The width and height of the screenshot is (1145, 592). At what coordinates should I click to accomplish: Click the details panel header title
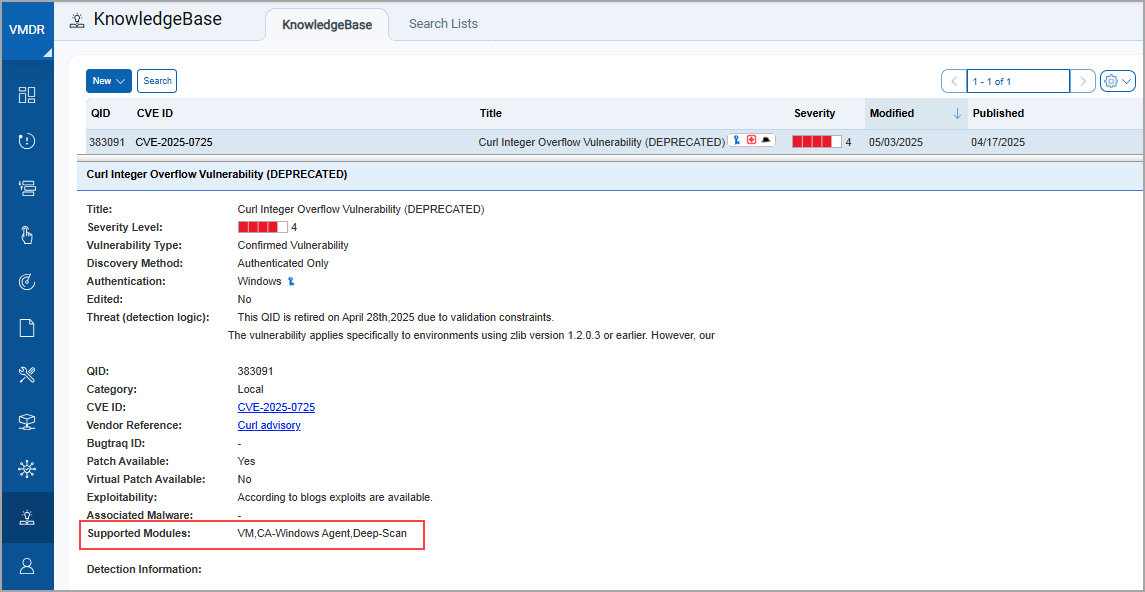click(x=216, y=174)
